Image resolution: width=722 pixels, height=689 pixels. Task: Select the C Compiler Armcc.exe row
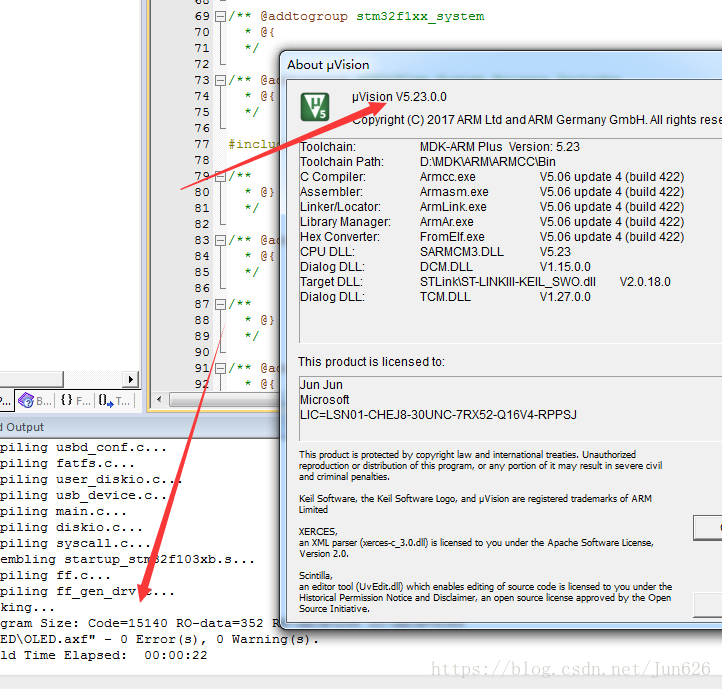click(492, 177)
